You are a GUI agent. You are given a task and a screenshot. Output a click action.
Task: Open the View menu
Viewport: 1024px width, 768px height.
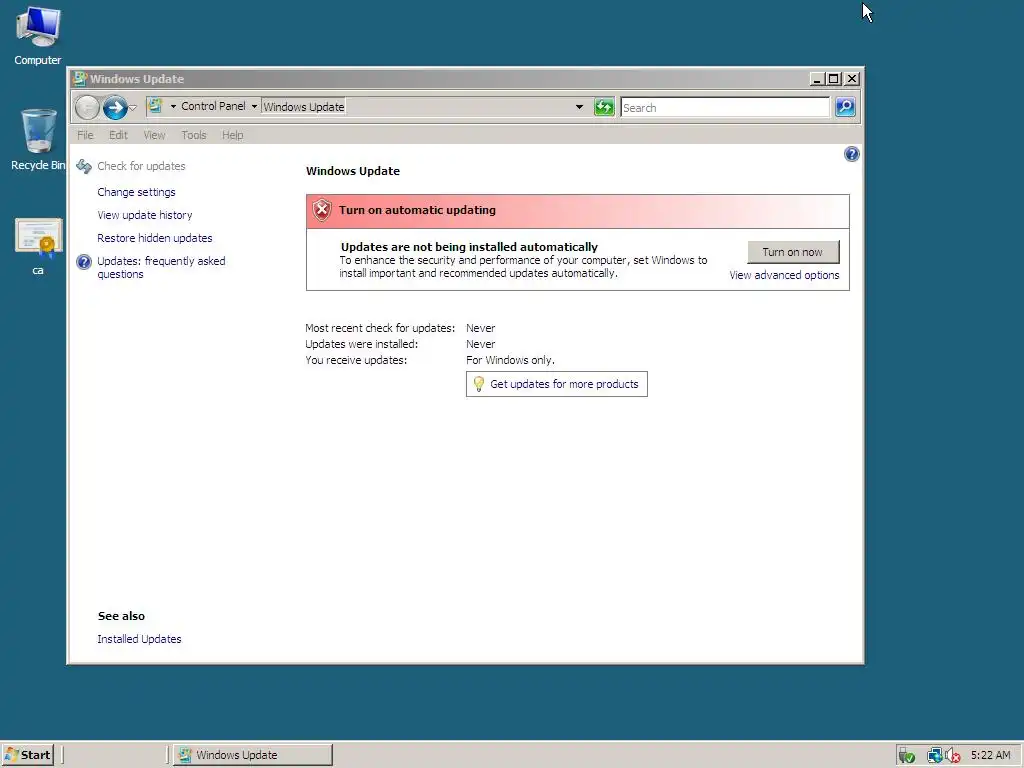point(154,135)
